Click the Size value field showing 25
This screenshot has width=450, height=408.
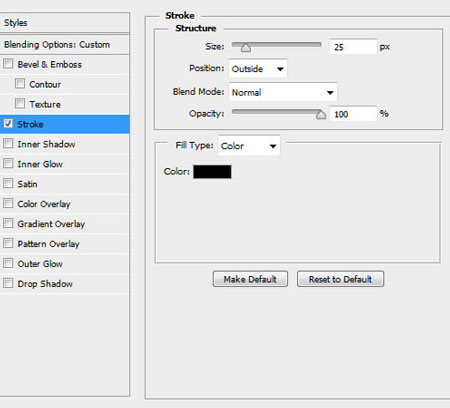point(353,47)
